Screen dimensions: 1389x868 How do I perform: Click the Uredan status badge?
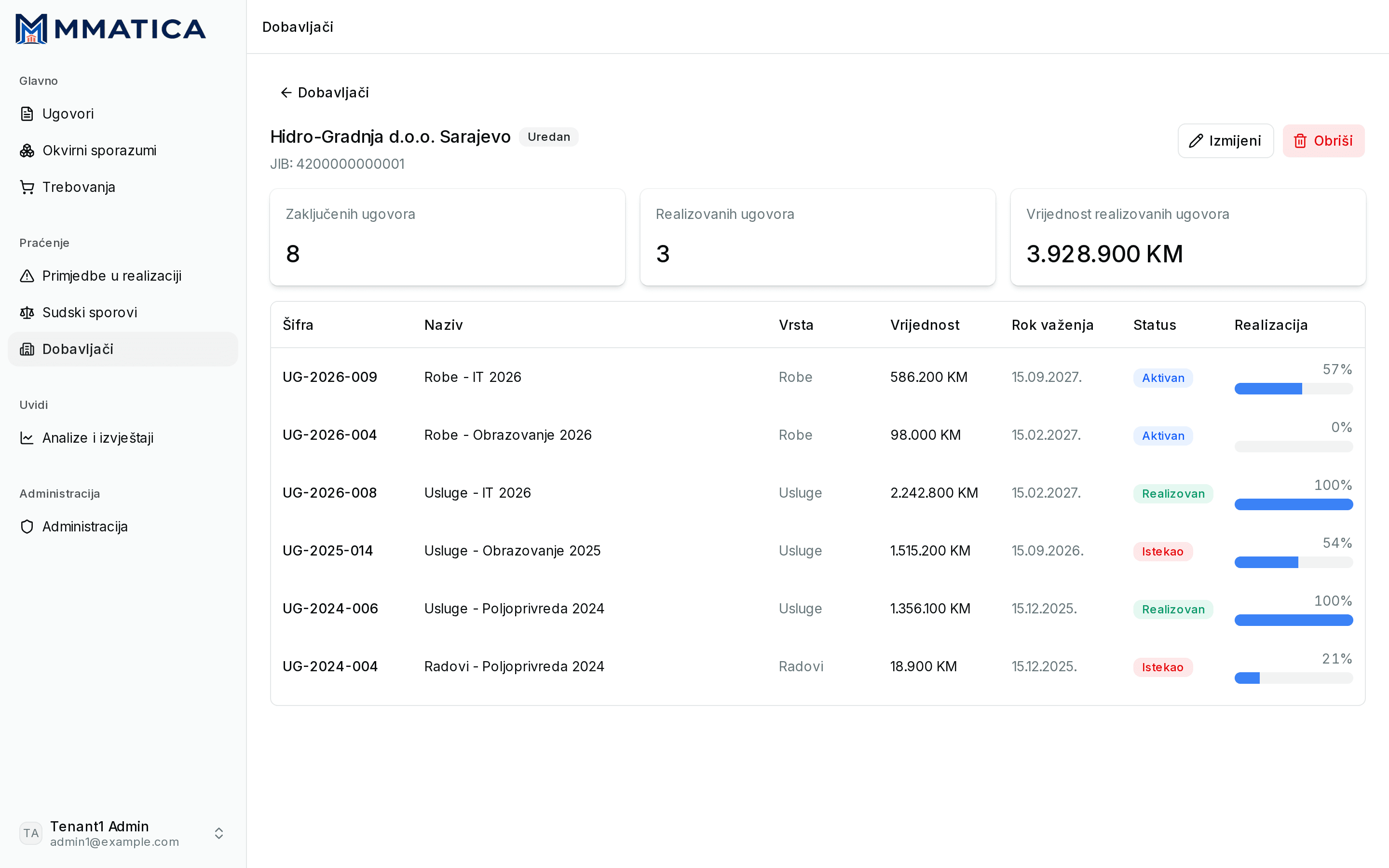coord(549,136)
